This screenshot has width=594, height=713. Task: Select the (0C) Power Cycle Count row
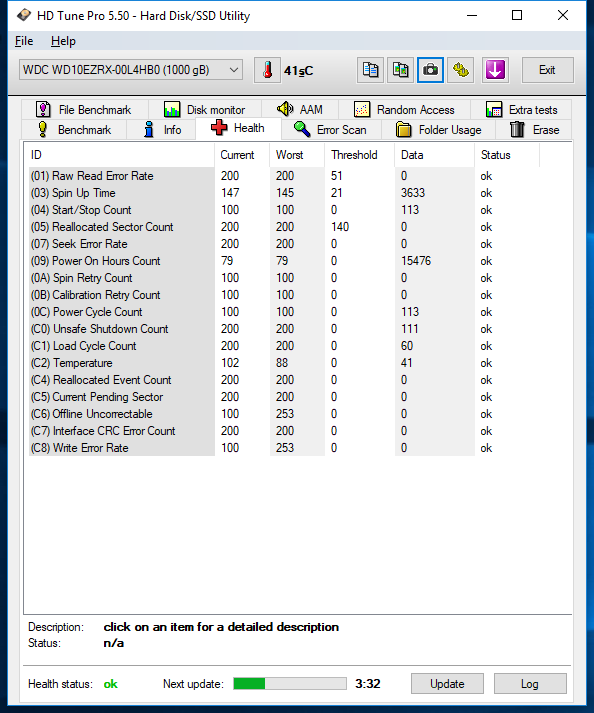pos(285,312)
